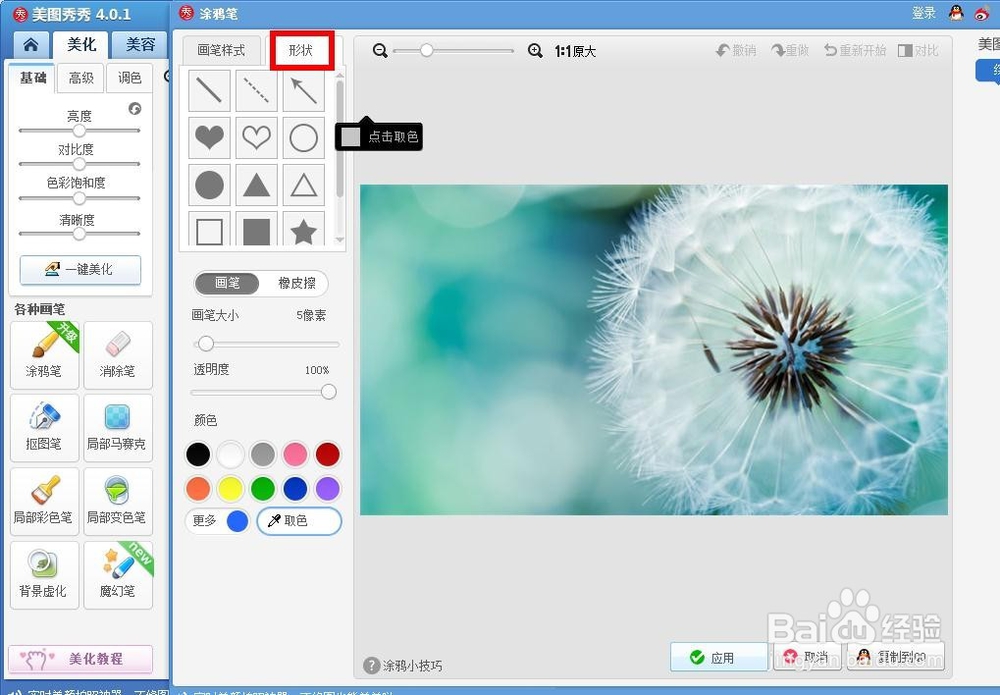
Task: Open the 形状 shapes tab
Action: click(x=301, y=50)
